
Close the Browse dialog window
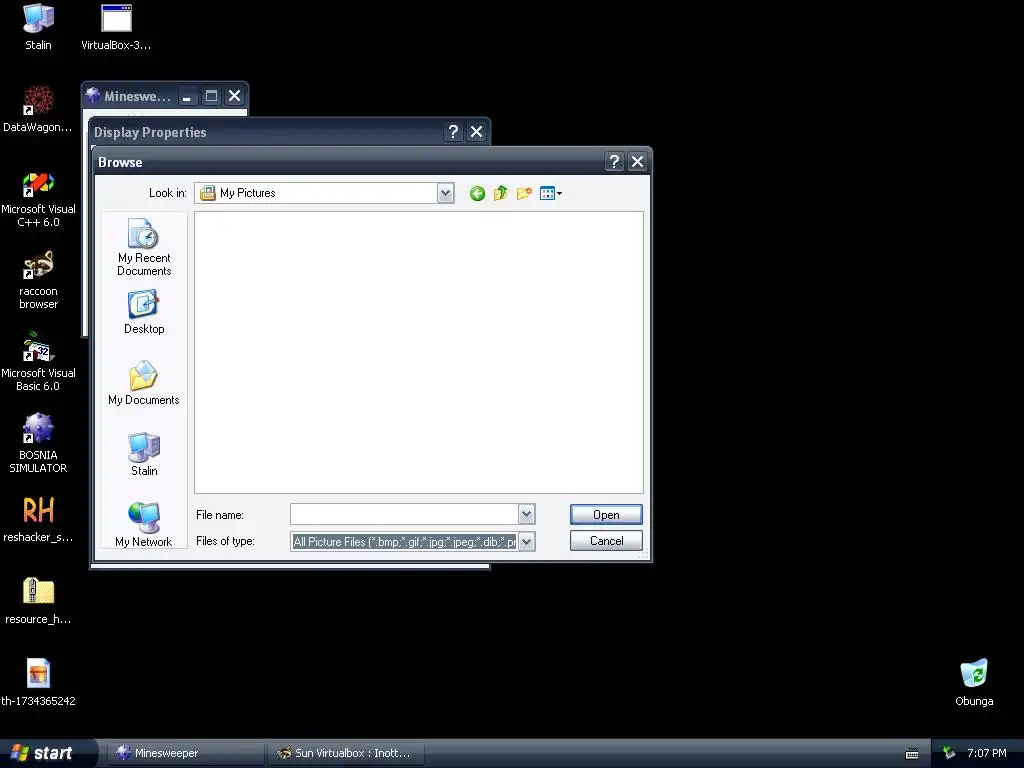pyautogui.click(x=637, y=161)
